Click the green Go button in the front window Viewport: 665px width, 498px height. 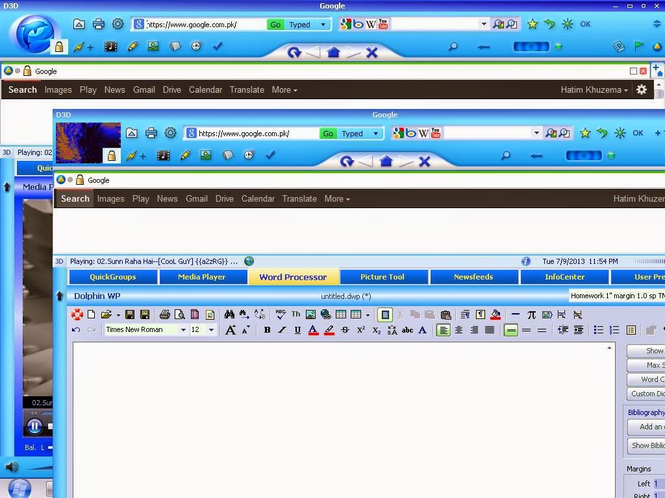pos(328,134)
